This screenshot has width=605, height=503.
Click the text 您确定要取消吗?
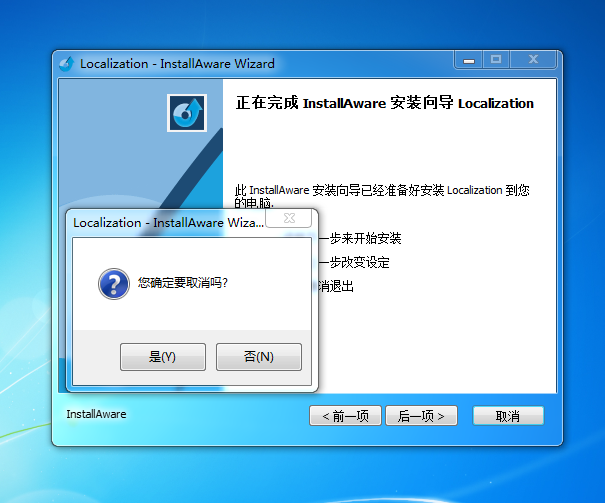(x=183, y=283)
